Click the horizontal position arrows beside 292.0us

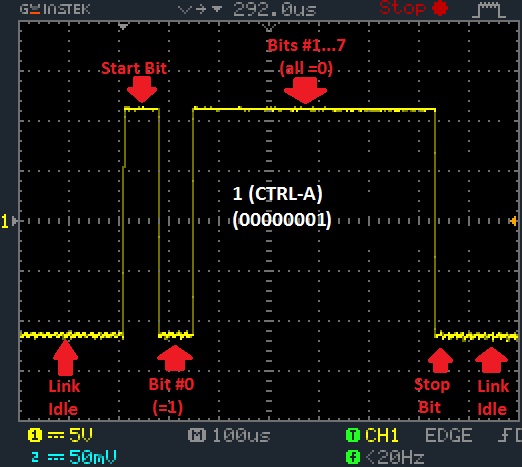[200, 9]
